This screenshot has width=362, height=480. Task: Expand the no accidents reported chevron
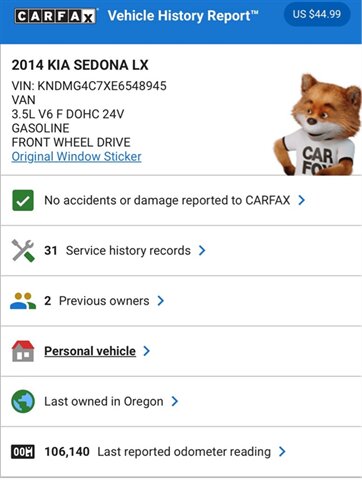(x=301, y=200)
